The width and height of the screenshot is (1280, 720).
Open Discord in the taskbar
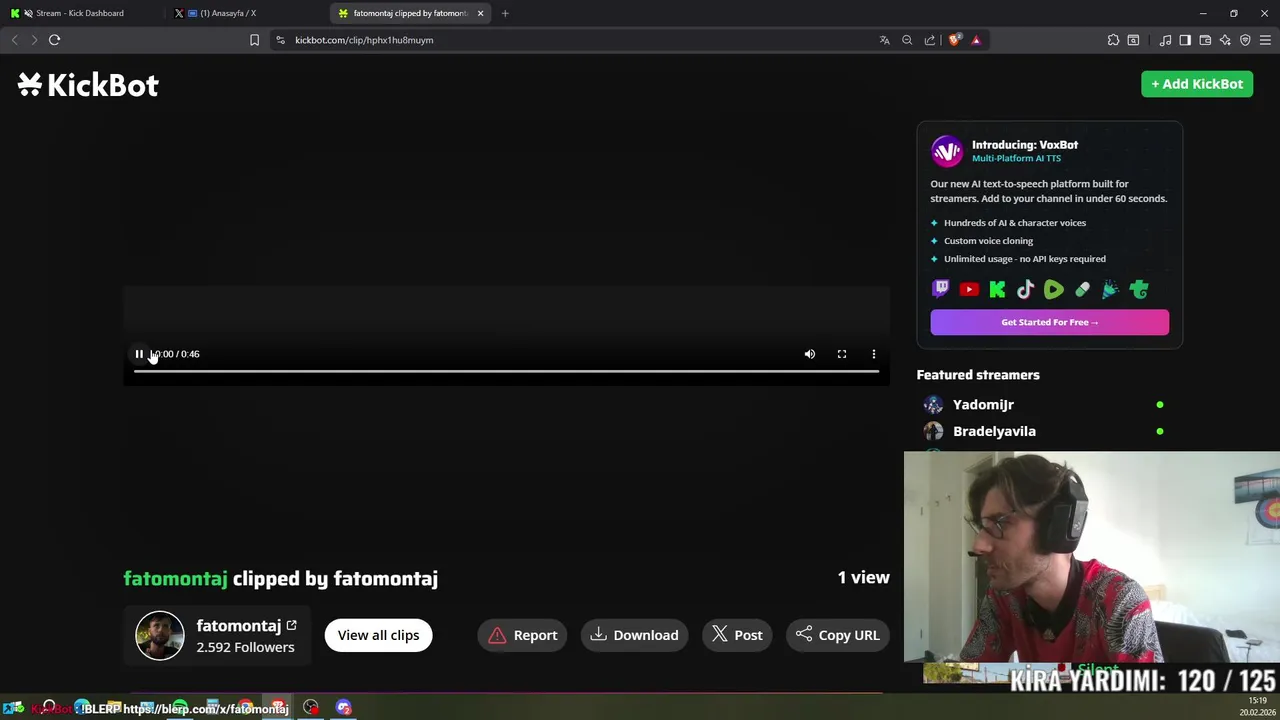coord(344,708)
